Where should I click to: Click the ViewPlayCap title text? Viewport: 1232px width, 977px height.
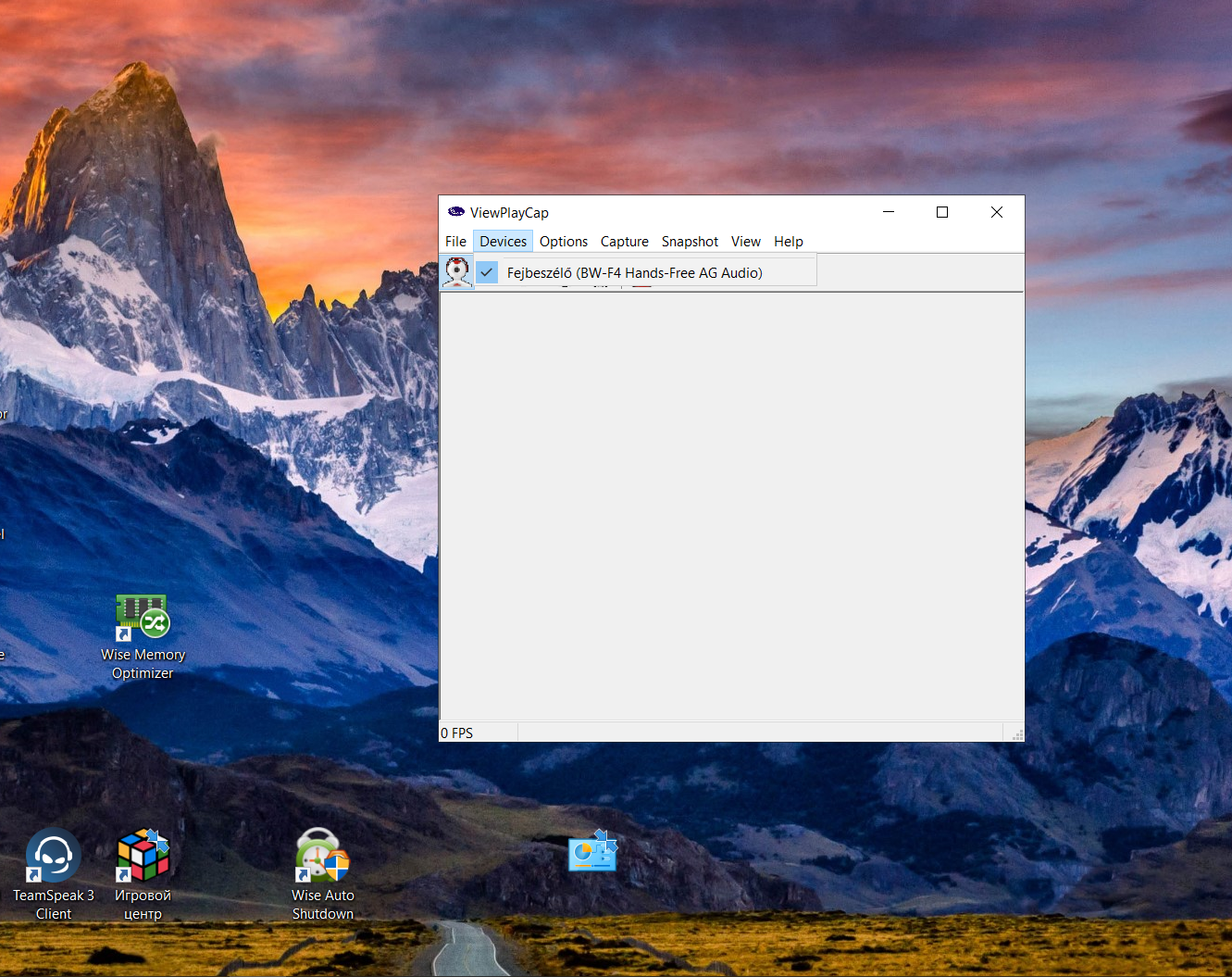pyautogui.click(x=509, y=212)
